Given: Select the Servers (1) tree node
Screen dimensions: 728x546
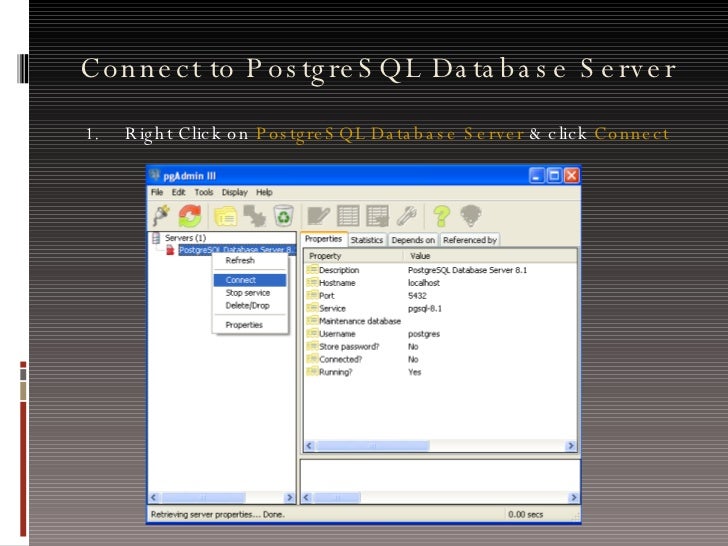Looking at the screenshot, I should point(185,238).
